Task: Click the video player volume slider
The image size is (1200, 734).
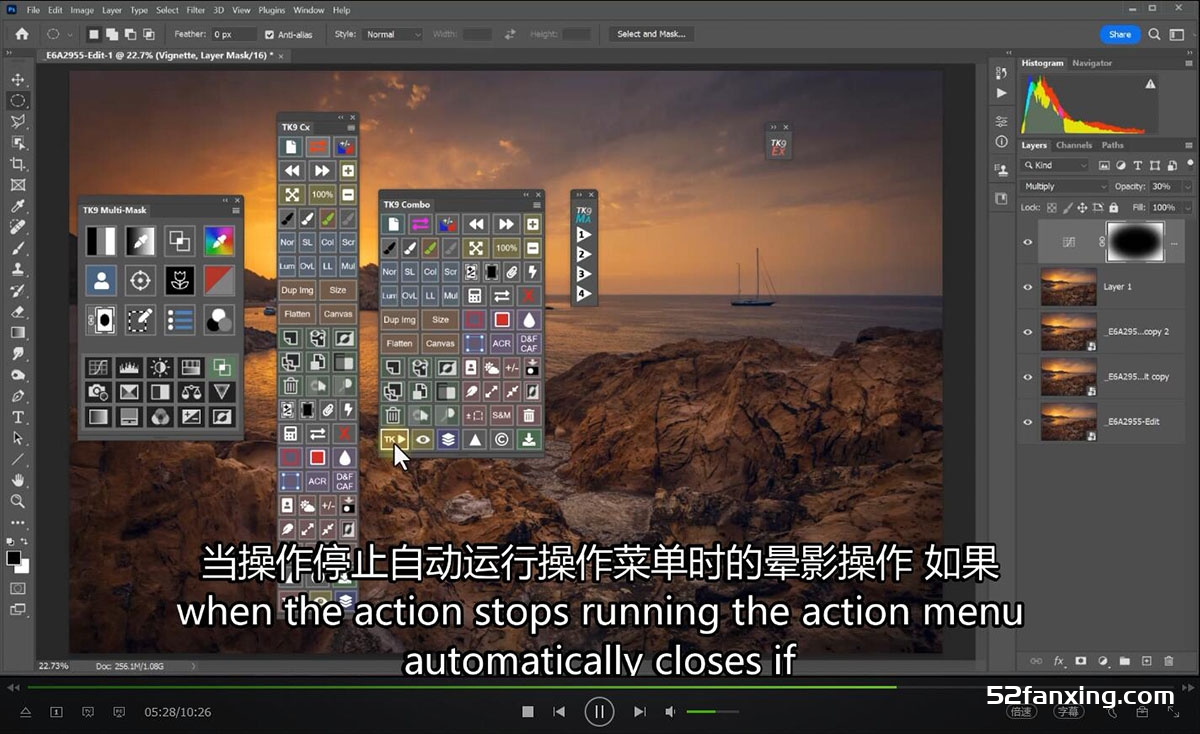Action: click(712, 712)
